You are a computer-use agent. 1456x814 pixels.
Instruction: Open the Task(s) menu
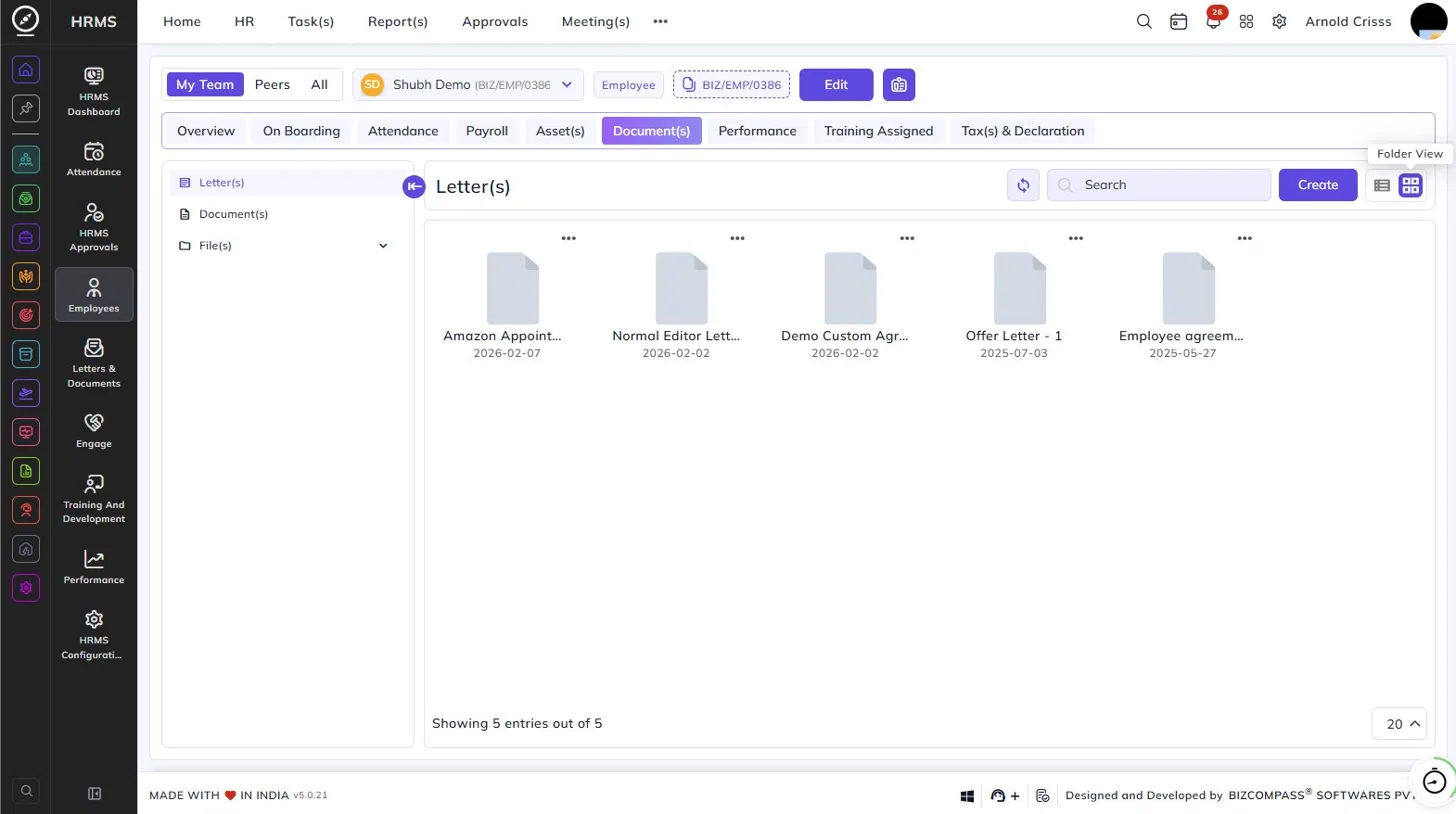tap(311, 21)
